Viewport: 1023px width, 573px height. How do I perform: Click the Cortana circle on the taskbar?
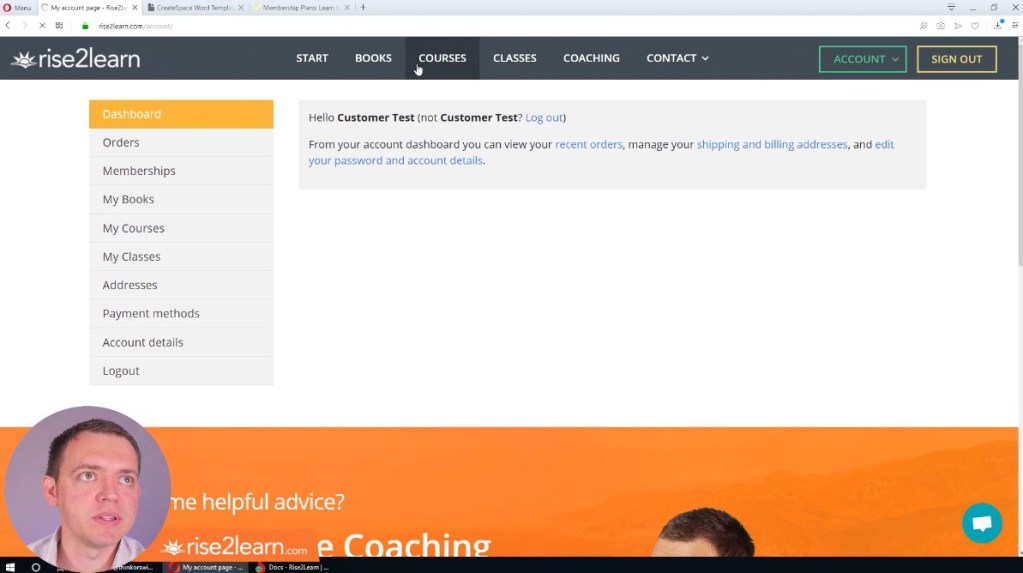tap(36, 567)
